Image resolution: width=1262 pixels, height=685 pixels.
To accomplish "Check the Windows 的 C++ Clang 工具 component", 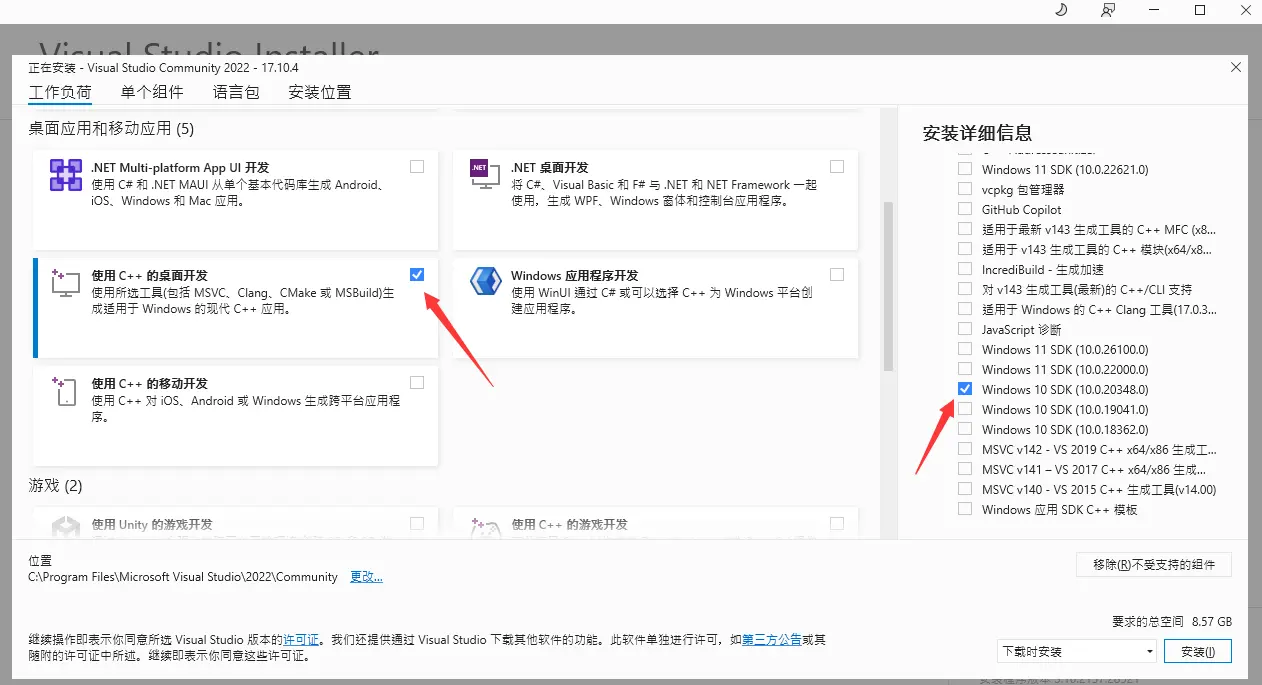I will coord(965,309).
